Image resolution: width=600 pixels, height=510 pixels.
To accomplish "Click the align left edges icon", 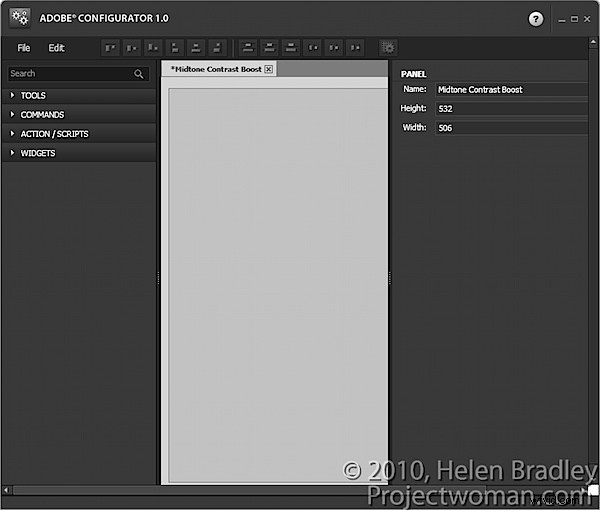I will point(174,48).
